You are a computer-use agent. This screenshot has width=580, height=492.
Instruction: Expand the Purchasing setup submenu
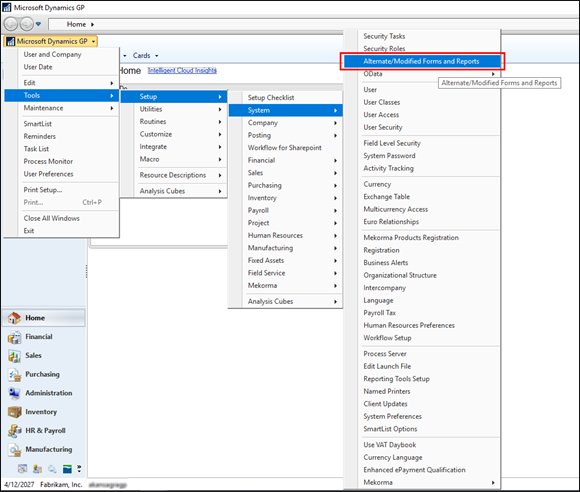click(286, 185)
